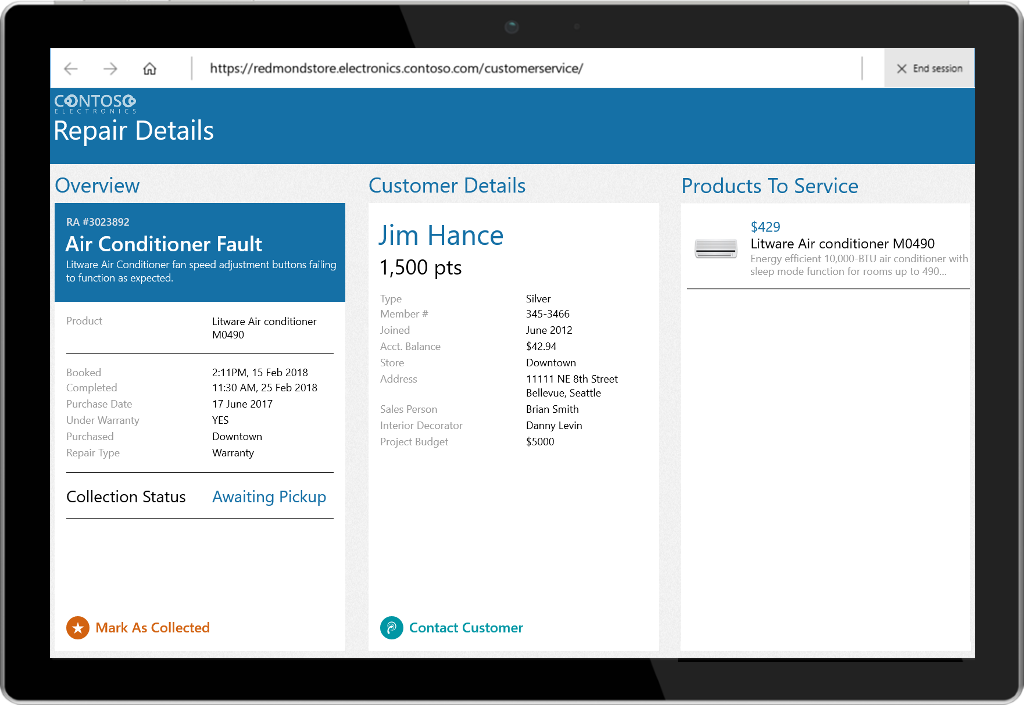Open the Air Conditioner Fault summary card
This screenshot has height=705, width=1024.
(x=199, y=252)
